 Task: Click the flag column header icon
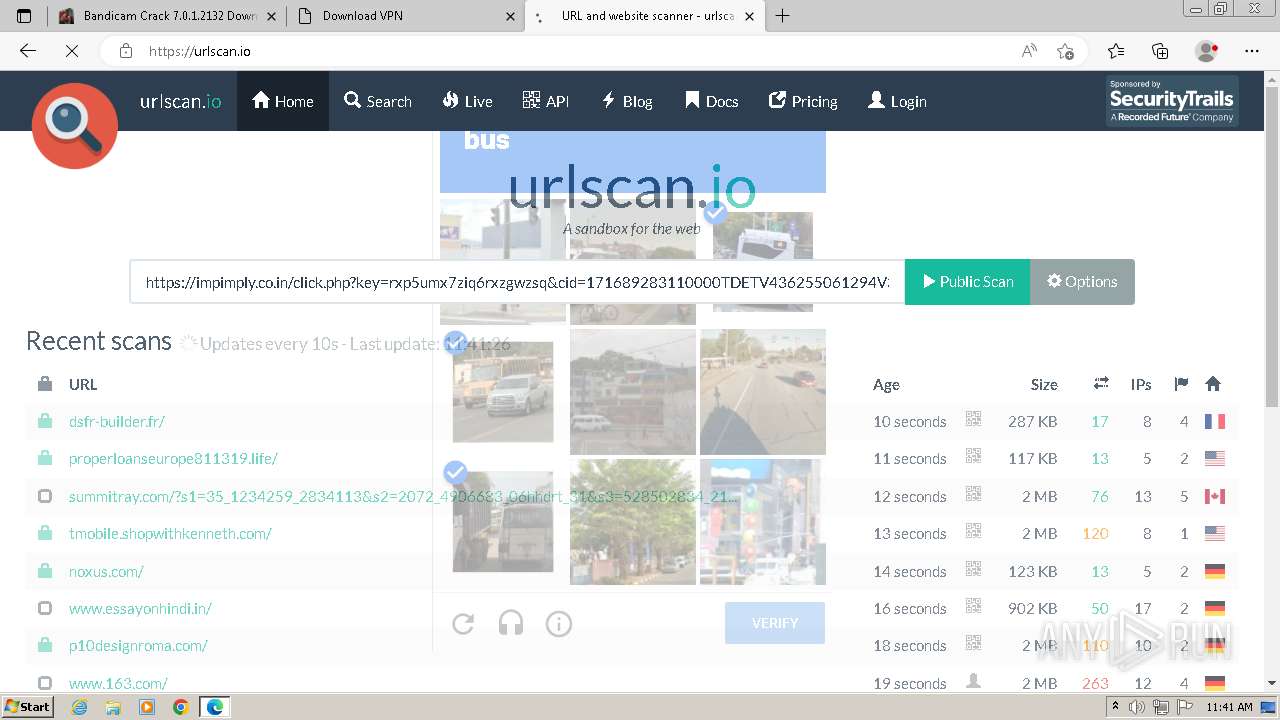pos(1181,383)
